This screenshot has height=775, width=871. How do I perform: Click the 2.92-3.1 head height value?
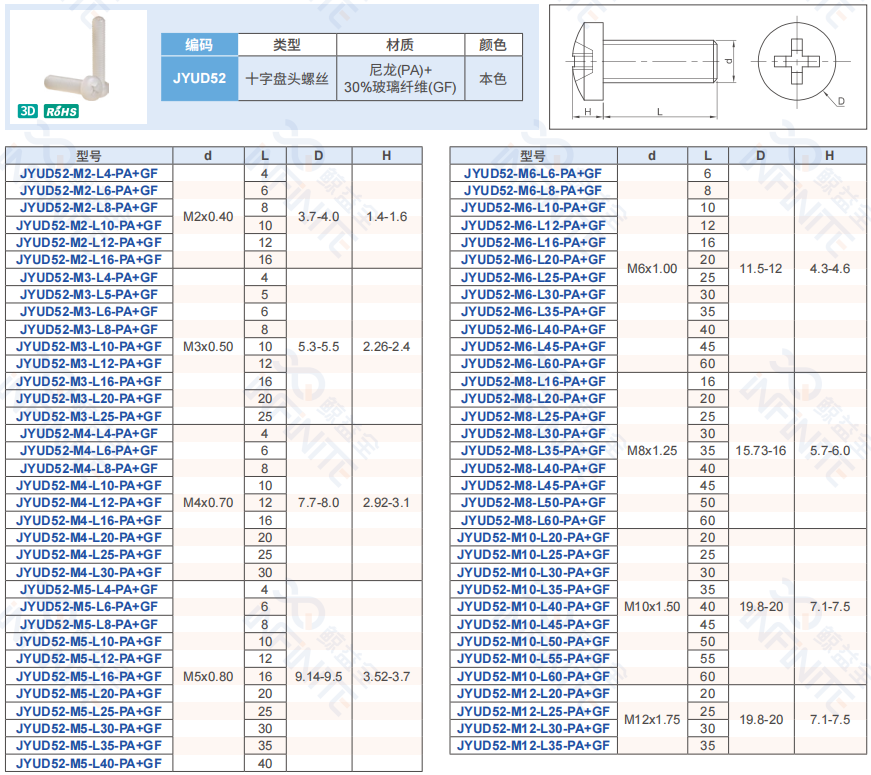tap(387, 503)
